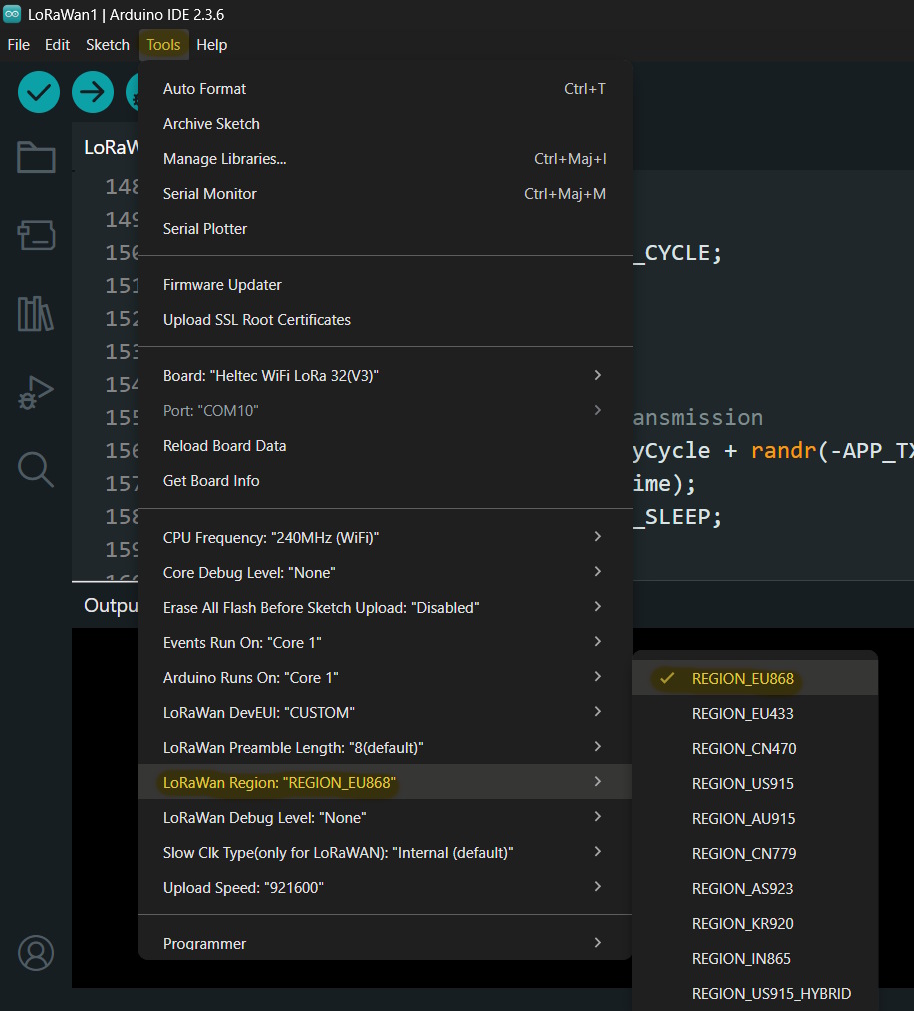The image size is (914, 1011).
Task: Select REGION_US915 region
Action: click(755, 783)
